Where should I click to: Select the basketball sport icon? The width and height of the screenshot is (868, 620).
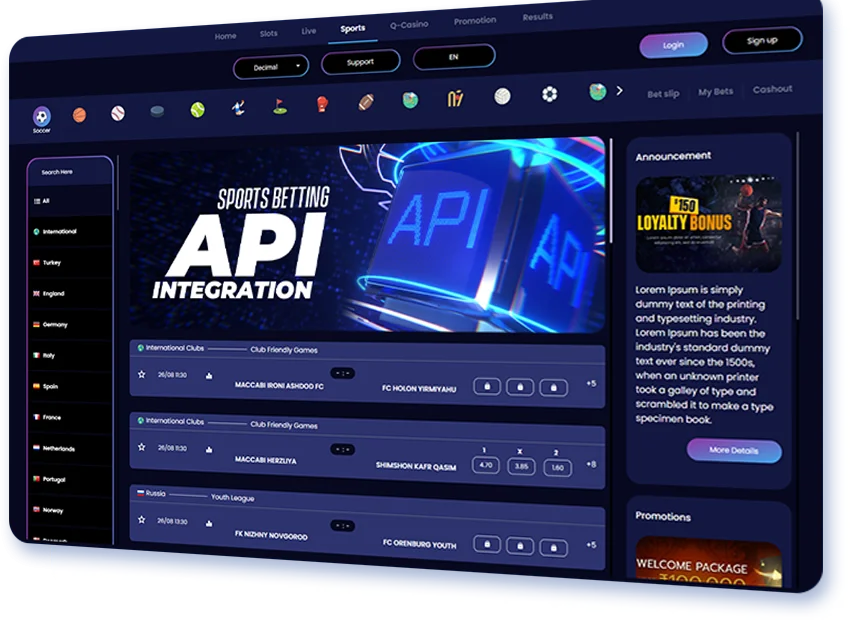tap(79, 115)
